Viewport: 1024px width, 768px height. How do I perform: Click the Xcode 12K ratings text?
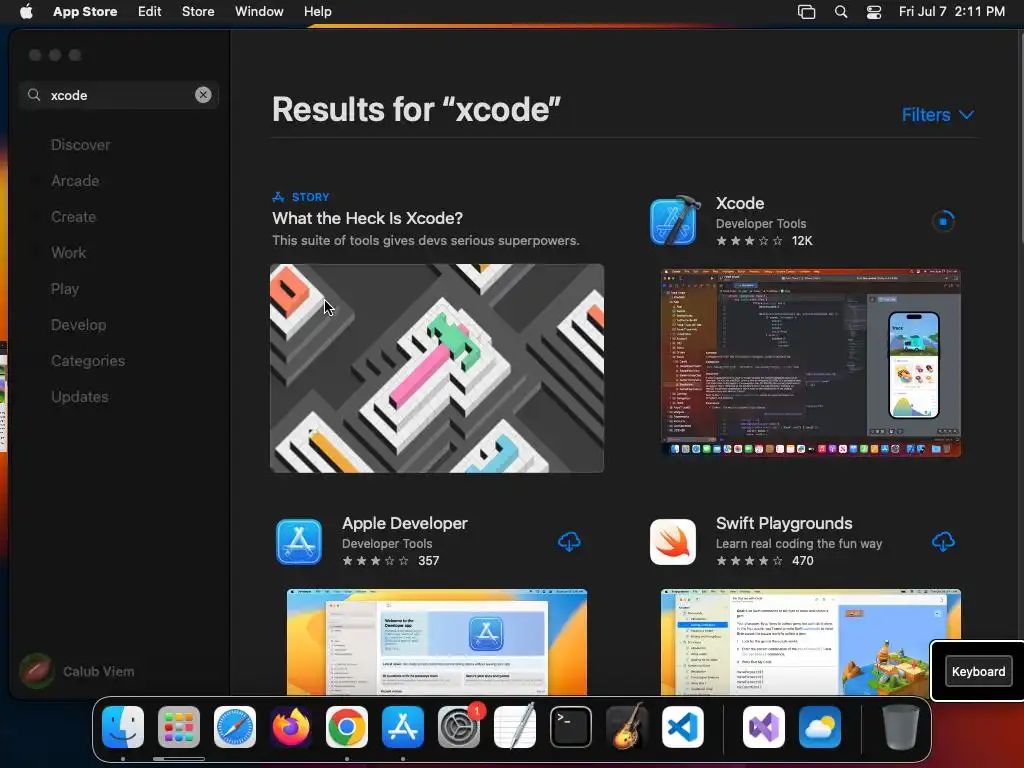[802, 241]
